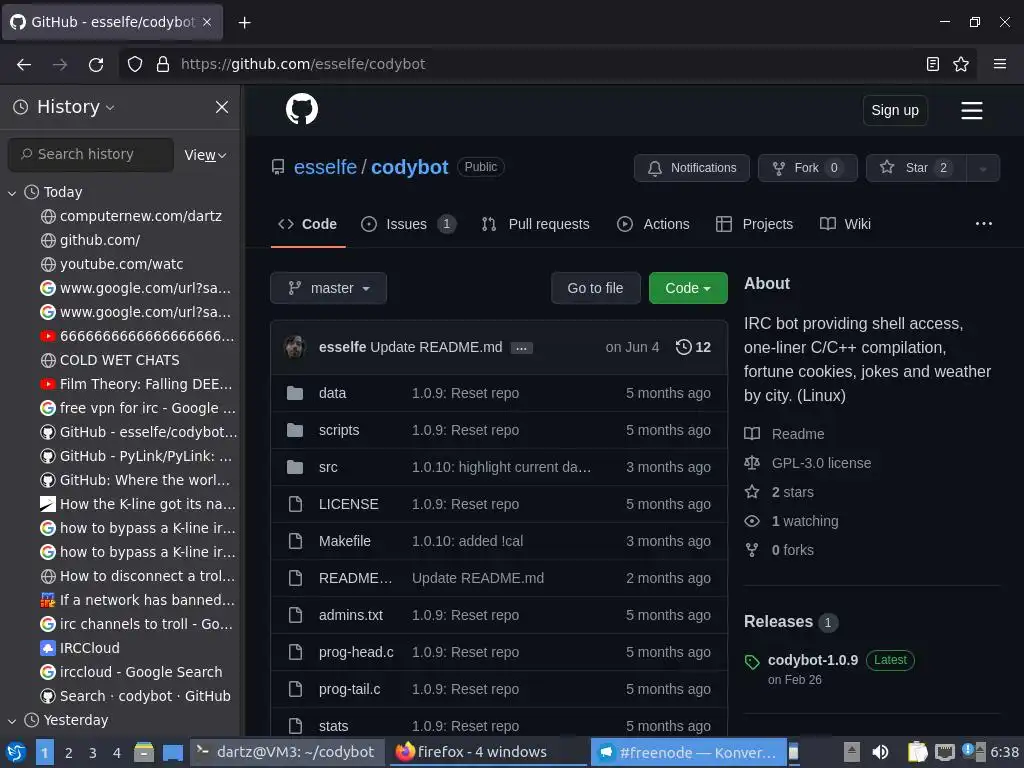Click the site security padlock icon
1024x768 pixels.
point(163,64)
